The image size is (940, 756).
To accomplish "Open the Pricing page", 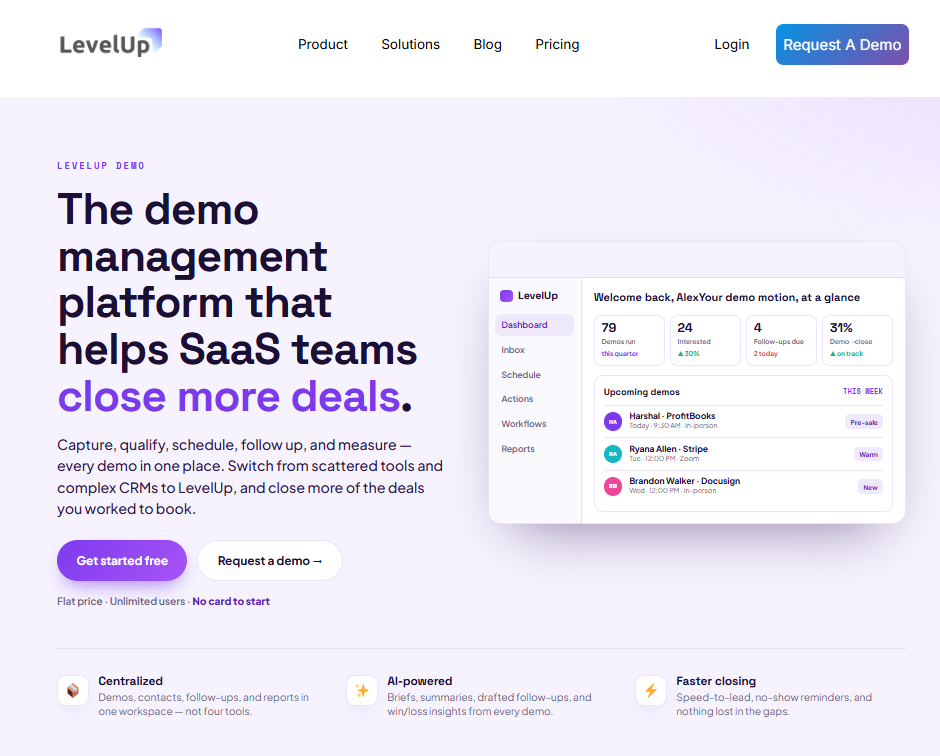I will [557, 44].
